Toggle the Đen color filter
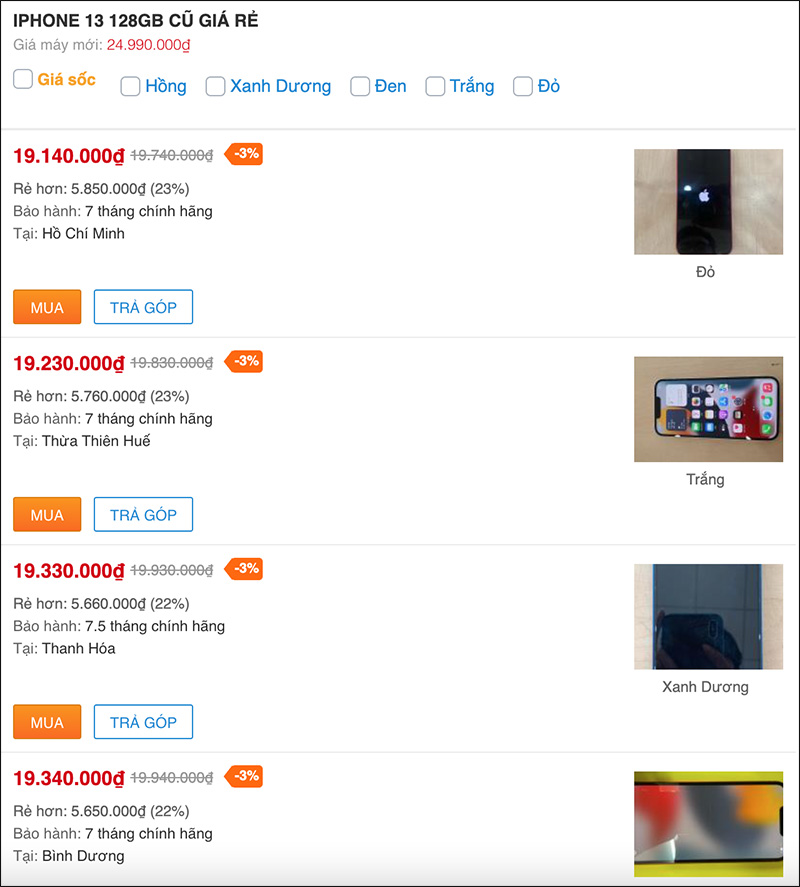Image resolution: width=800 pixels, height=887 pixels. pyautogui.click(x=360, y=87)
